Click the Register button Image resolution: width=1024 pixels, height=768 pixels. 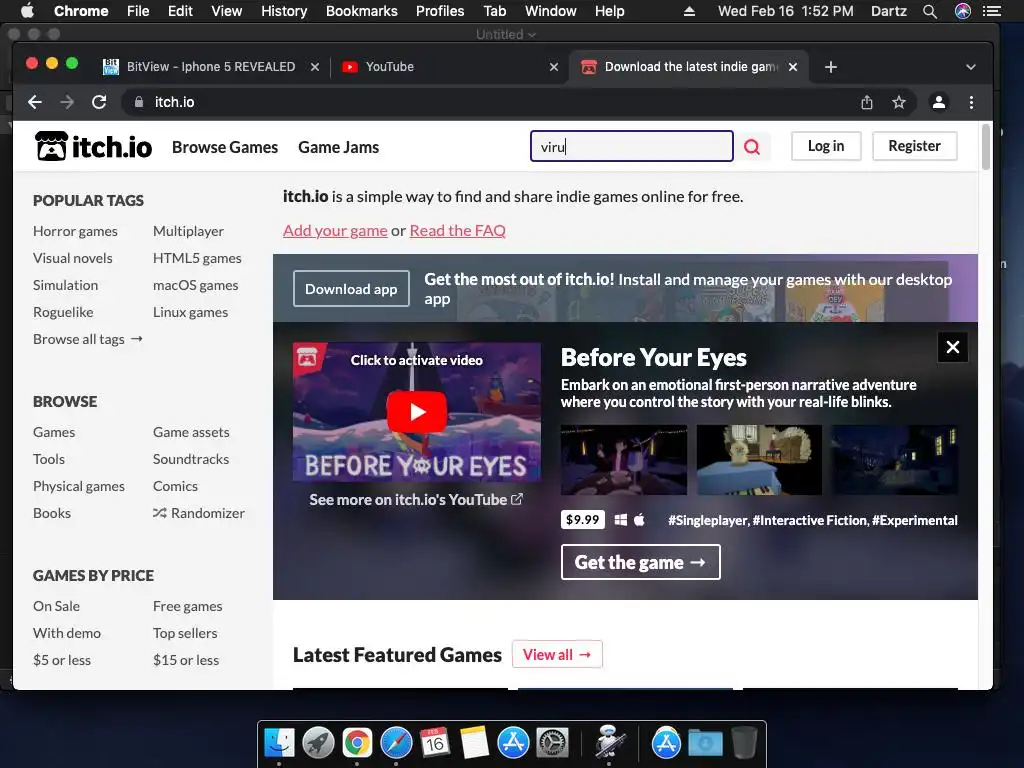pos(914,146)
